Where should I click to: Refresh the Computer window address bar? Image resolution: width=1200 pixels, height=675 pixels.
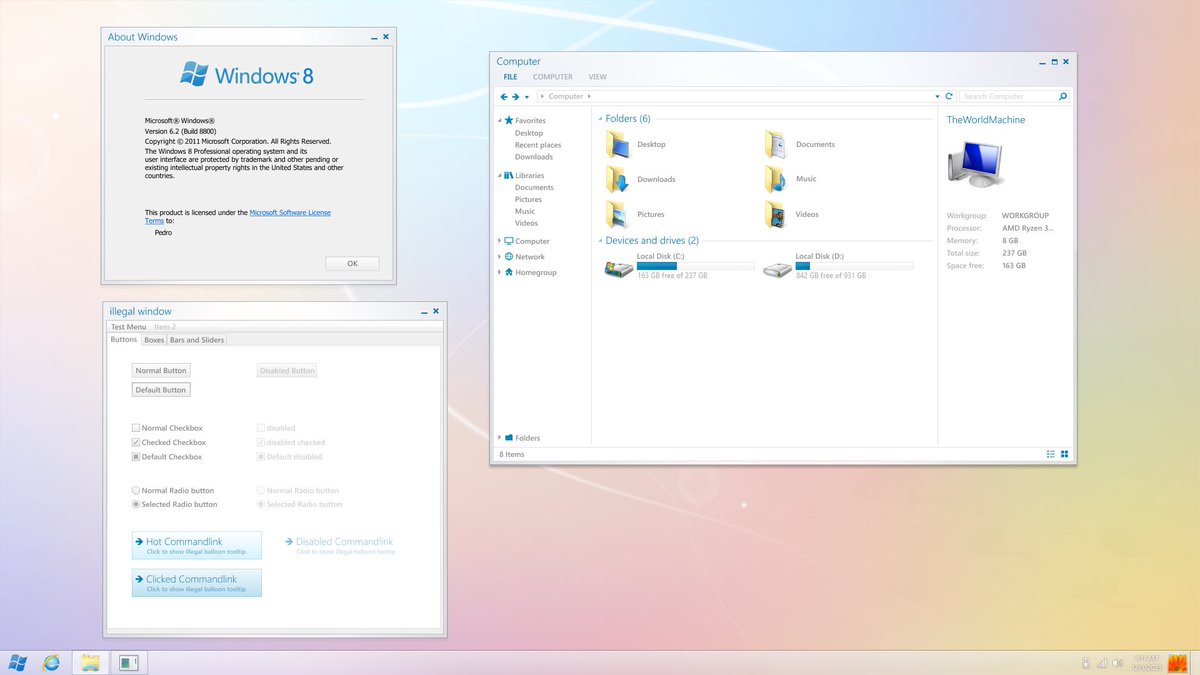[949, 97]
